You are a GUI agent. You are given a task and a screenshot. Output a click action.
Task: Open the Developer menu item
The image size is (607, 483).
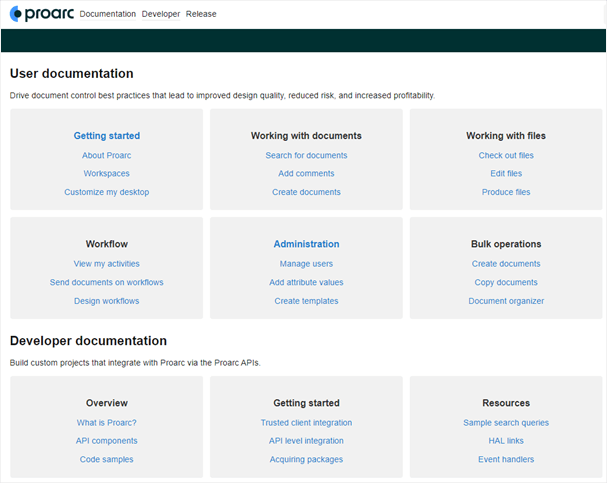pos(161,14)
